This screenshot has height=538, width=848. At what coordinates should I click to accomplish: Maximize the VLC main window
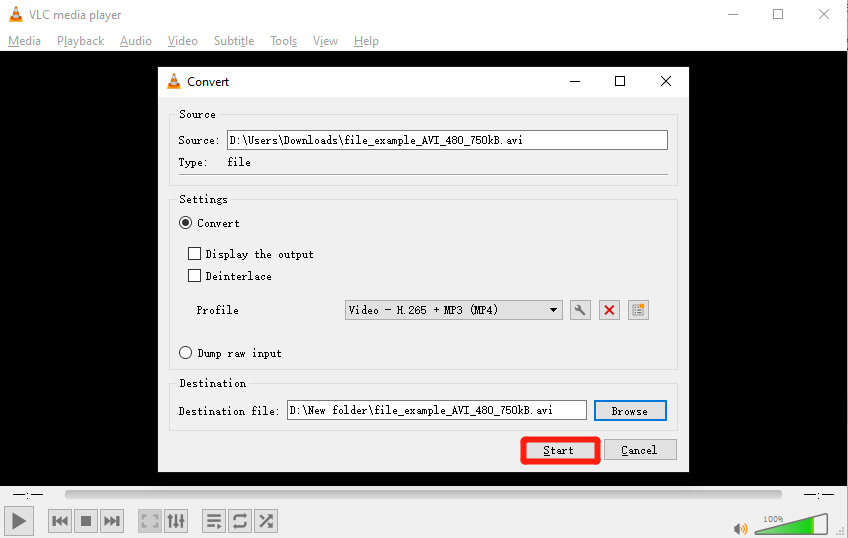(x=778, y=15)
